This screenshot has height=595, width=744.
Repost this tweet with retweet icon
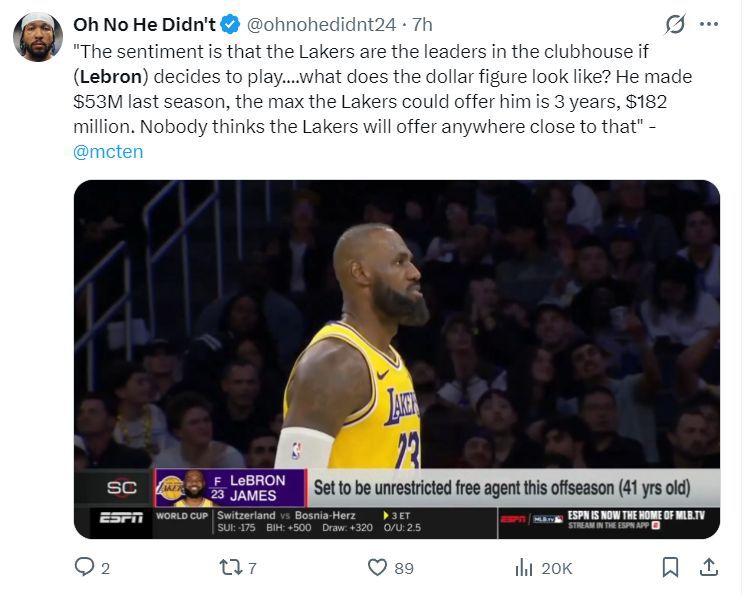pyautogui.click(x=231, y=567)
